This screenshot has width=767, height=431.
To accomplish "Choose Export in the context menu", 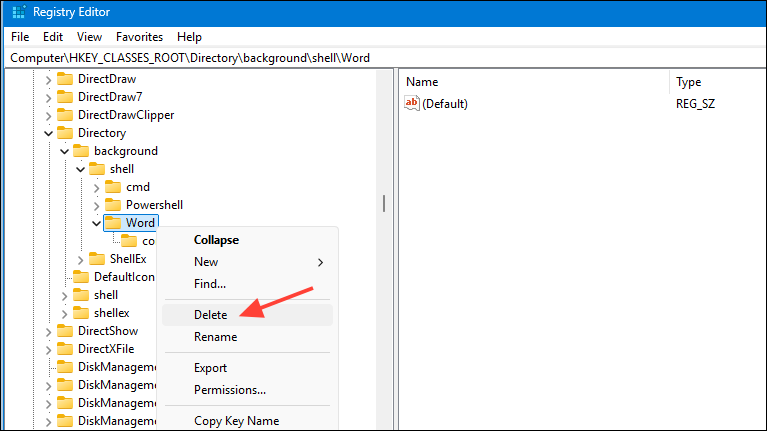I will click(x=248, y=368).
